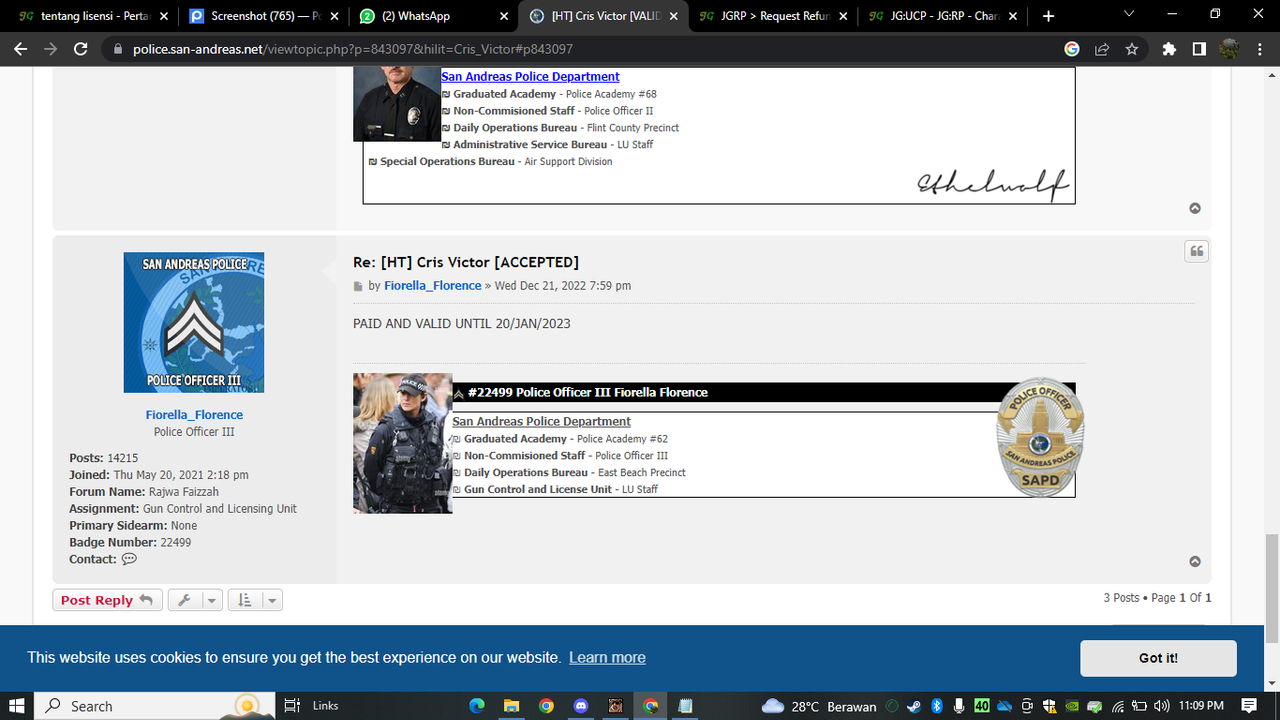Screen dimensions: 1280x720
Task: Dismiss cookie notice with Got it!
Action: click(1158, 658)
